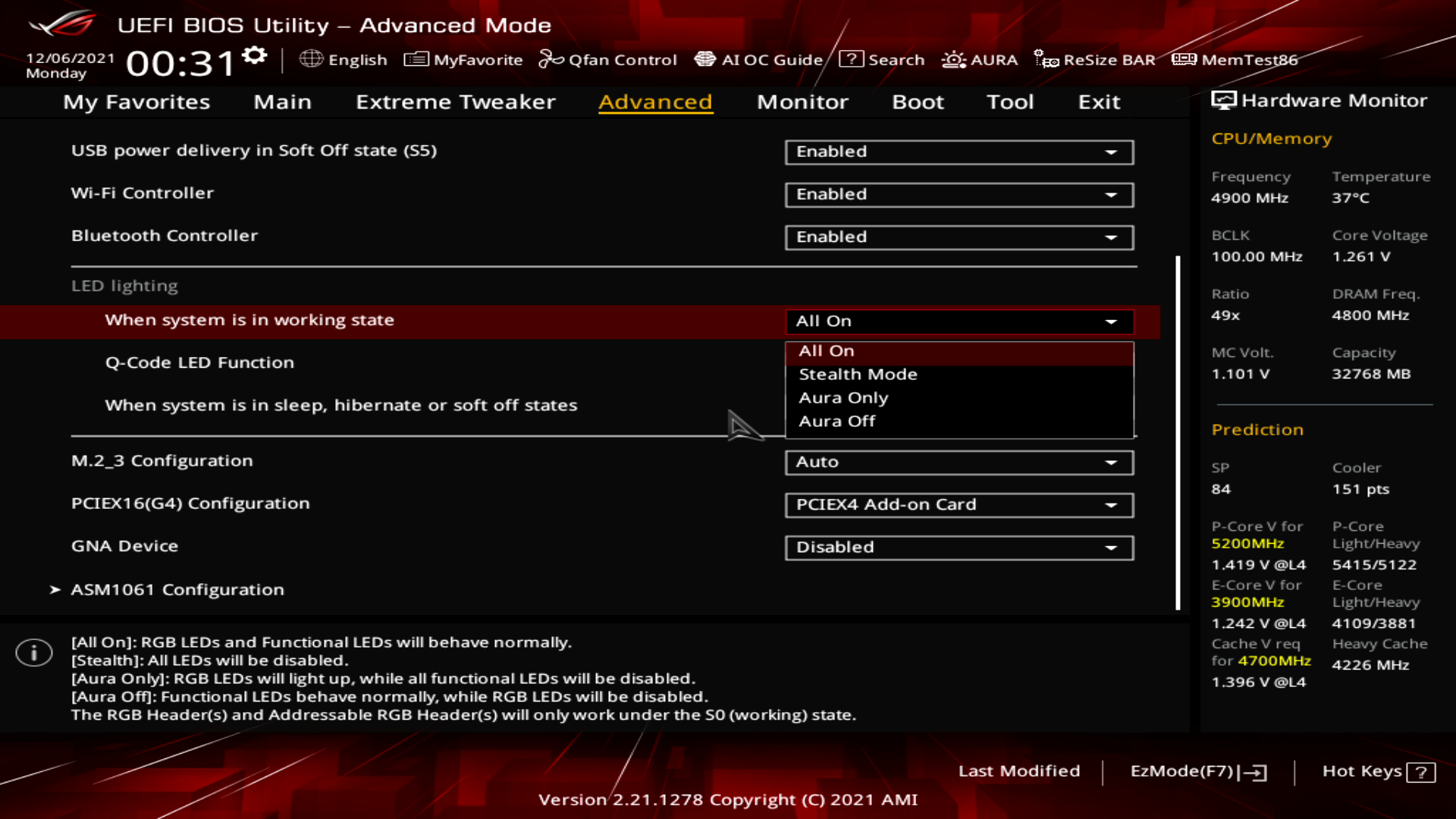Launch MemTest86 from top toolbar
This screenshot has width=1456, height=819.
1235,59
